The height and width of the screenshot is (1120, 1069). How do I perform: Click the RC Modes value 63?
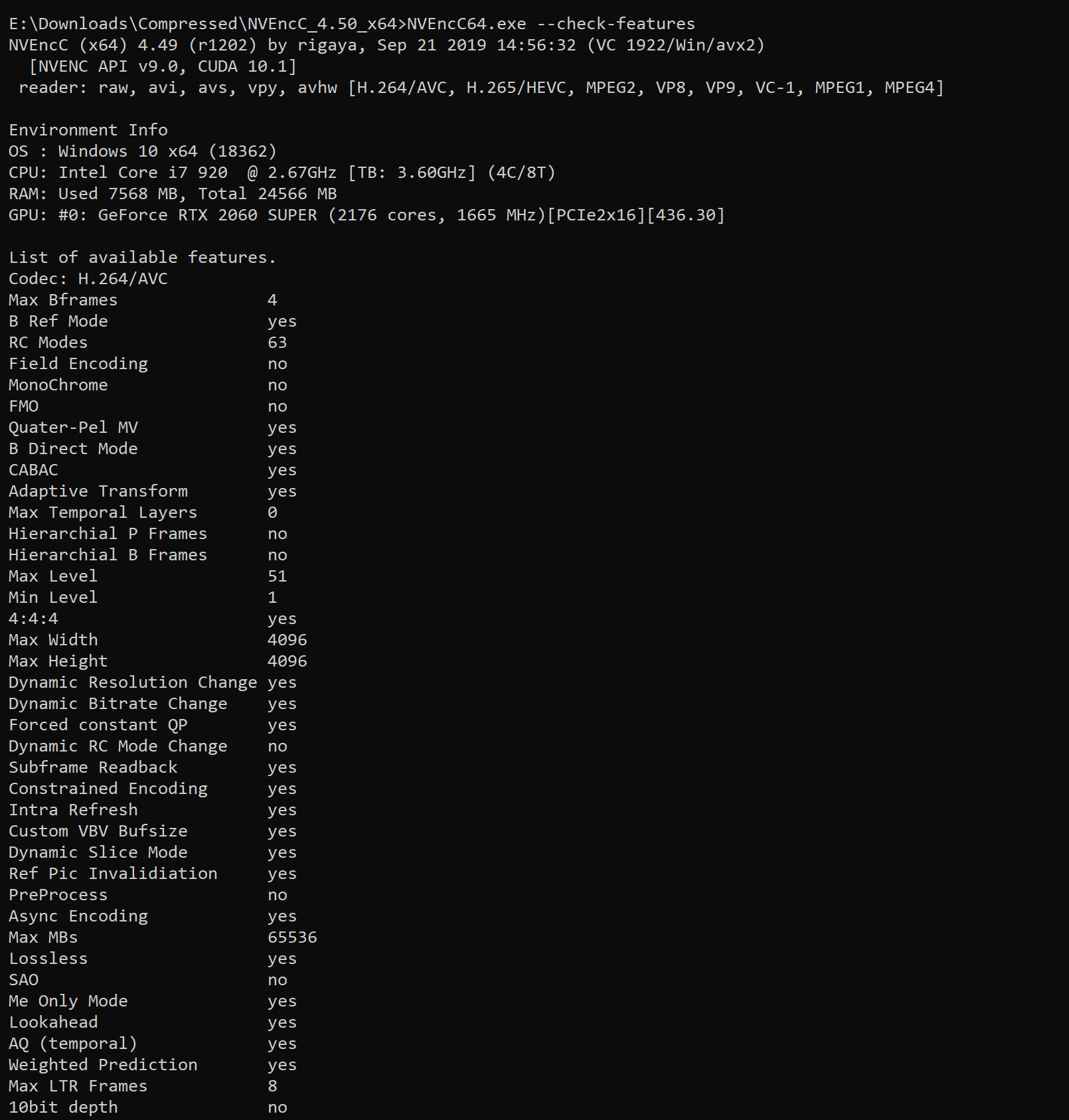coord(277,343)
